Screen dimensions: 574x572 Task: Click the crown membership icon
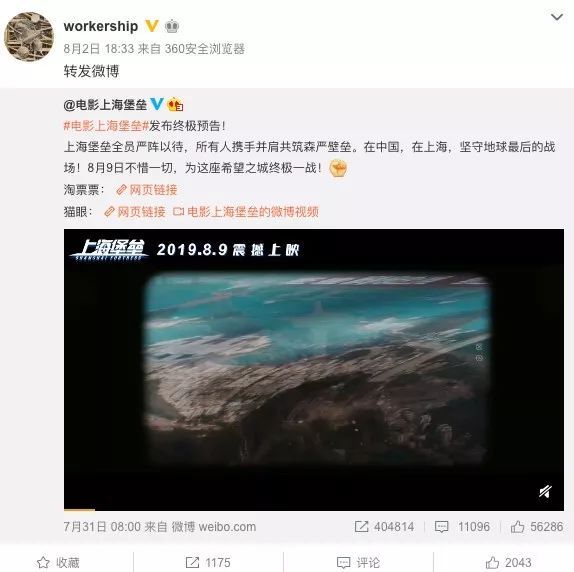(x=172, y=26)
